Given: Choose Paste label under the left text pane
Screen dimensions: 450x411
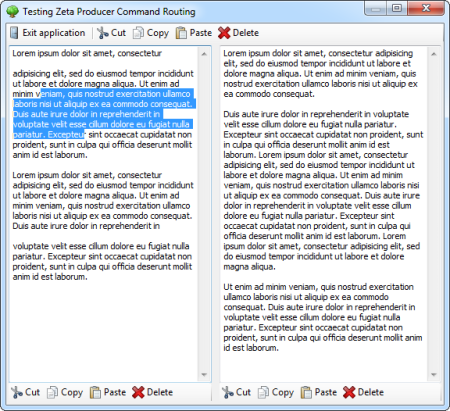Looking at the screenshot, I should [x=115, y=392].
